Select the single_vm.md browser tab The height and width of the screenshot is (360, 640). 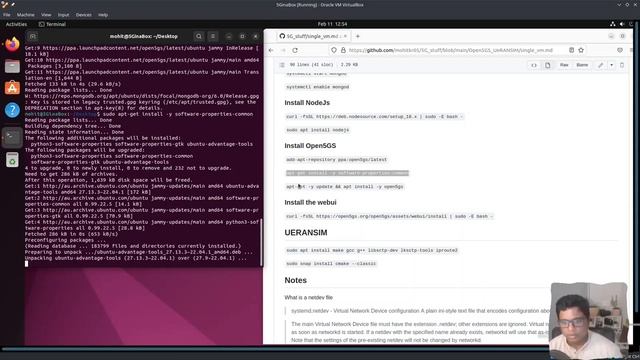(313, 36)
